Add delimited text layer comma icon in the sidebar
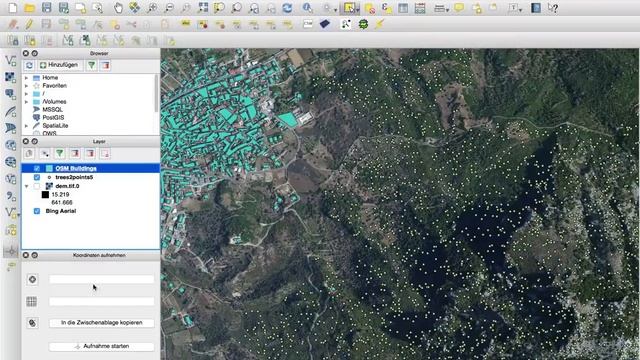 (10, 196)
